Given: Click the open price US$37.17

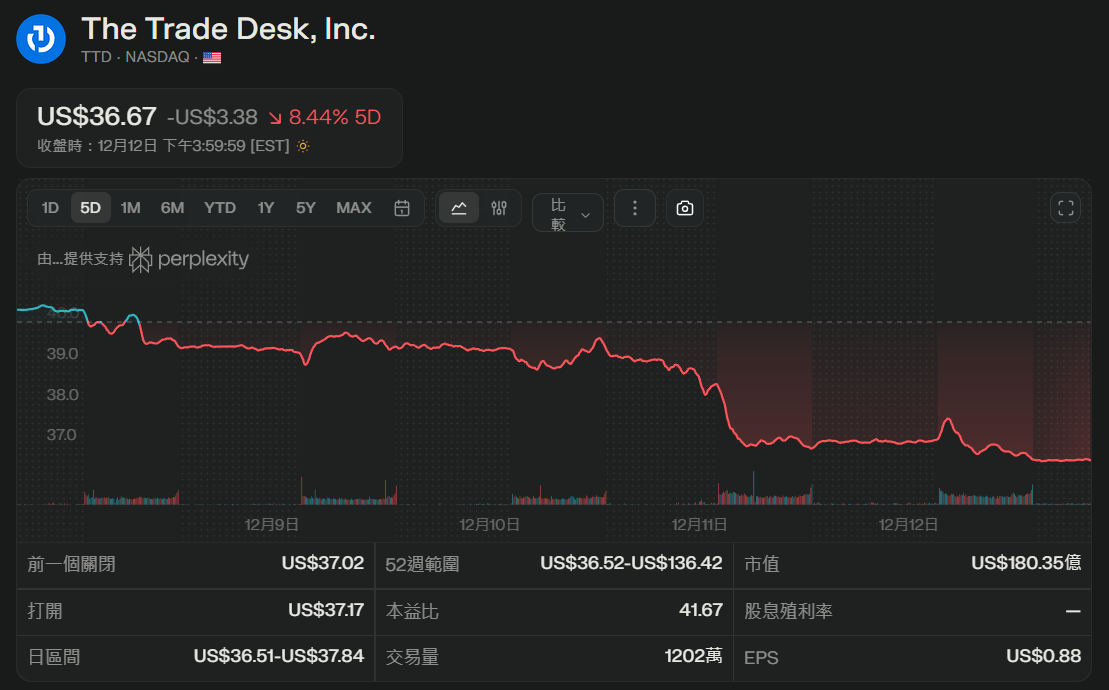Looking at the screenshot, I should point(326,610).
